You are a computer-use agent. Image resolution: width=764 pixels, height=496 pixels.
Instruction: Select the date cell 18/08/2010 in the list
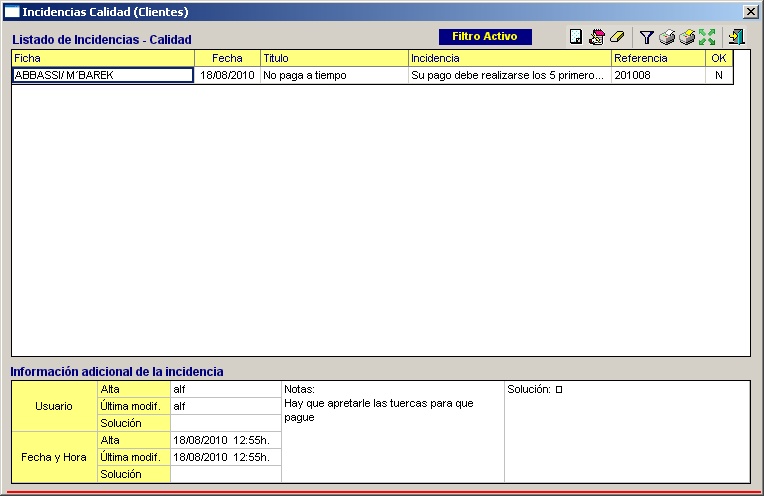coord(228,75)
